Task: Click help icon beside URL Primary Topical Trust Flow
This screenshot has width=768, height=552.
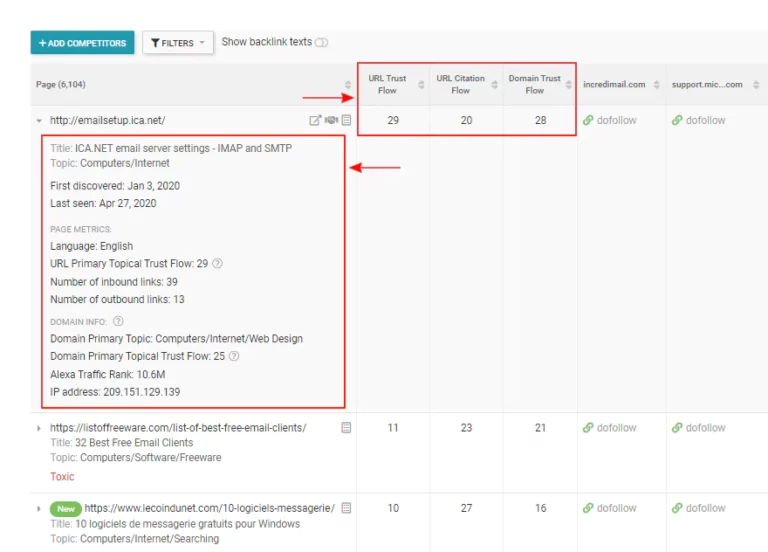Action: click(x=217, y=264)
